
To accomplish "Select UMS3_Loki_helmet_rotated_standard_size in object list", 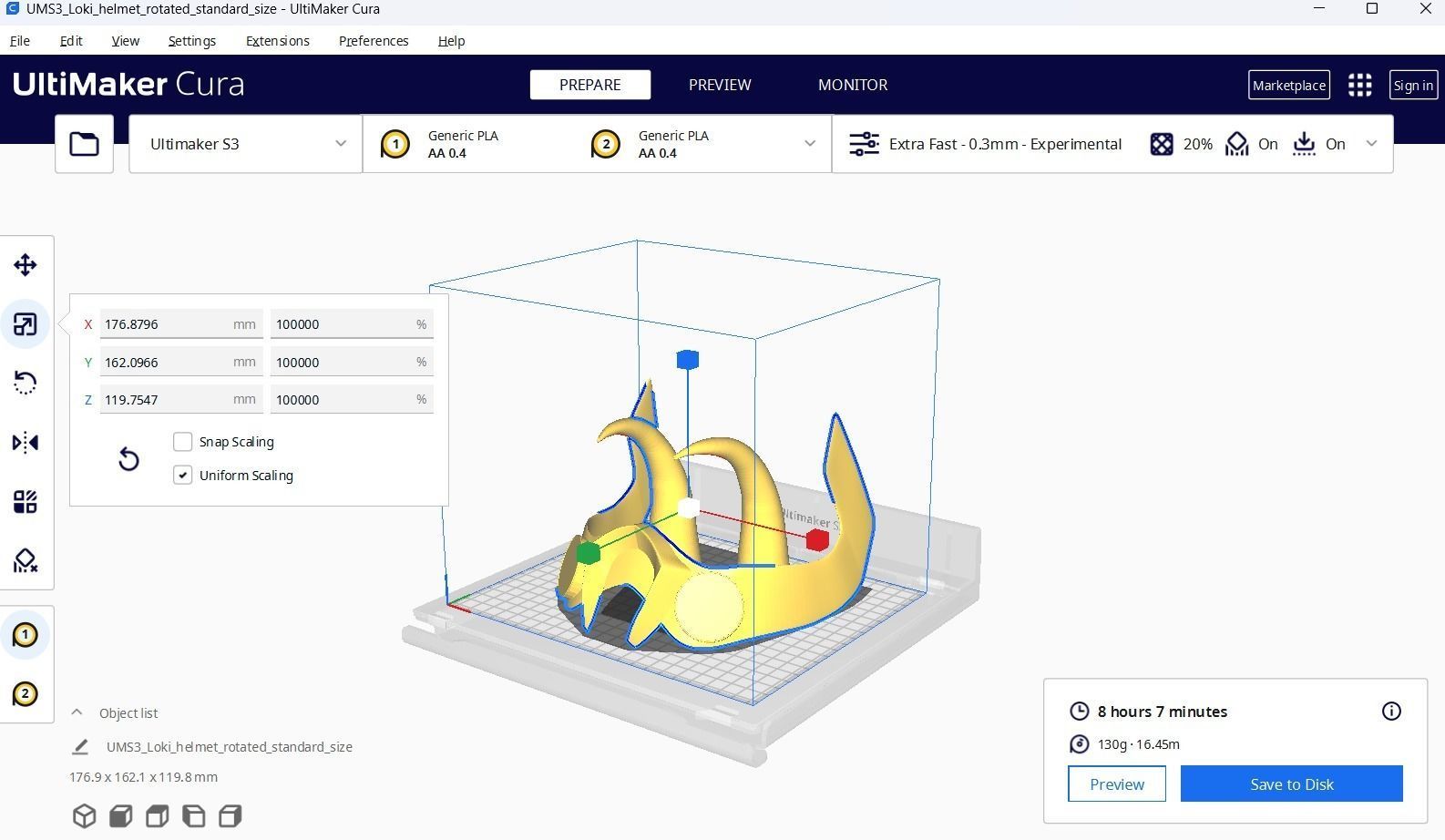I will pyautogui.click(x=230, y=747).
